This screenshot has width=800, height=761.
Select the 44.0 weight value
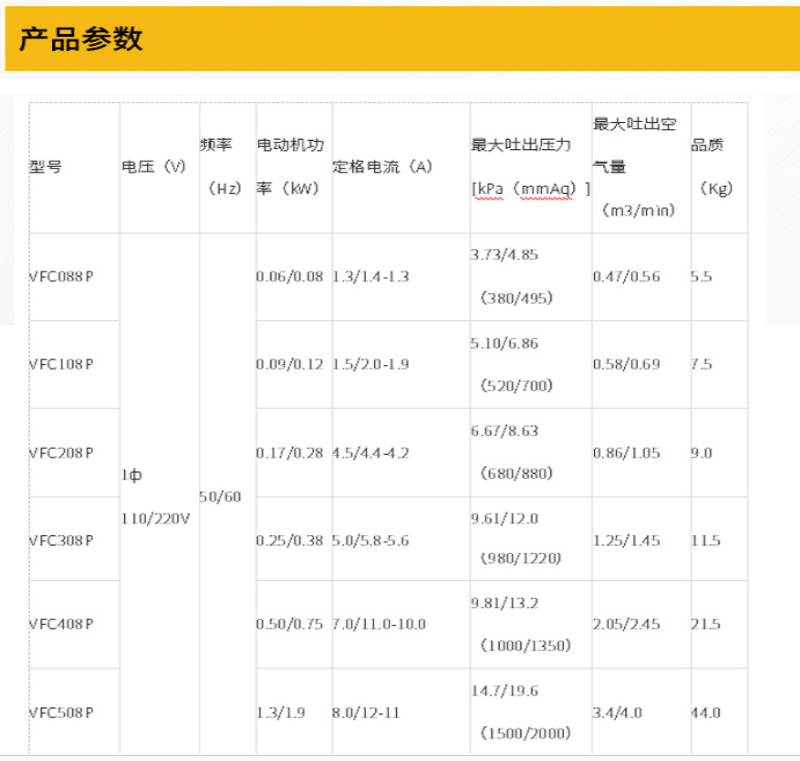[x=705, y=713]
